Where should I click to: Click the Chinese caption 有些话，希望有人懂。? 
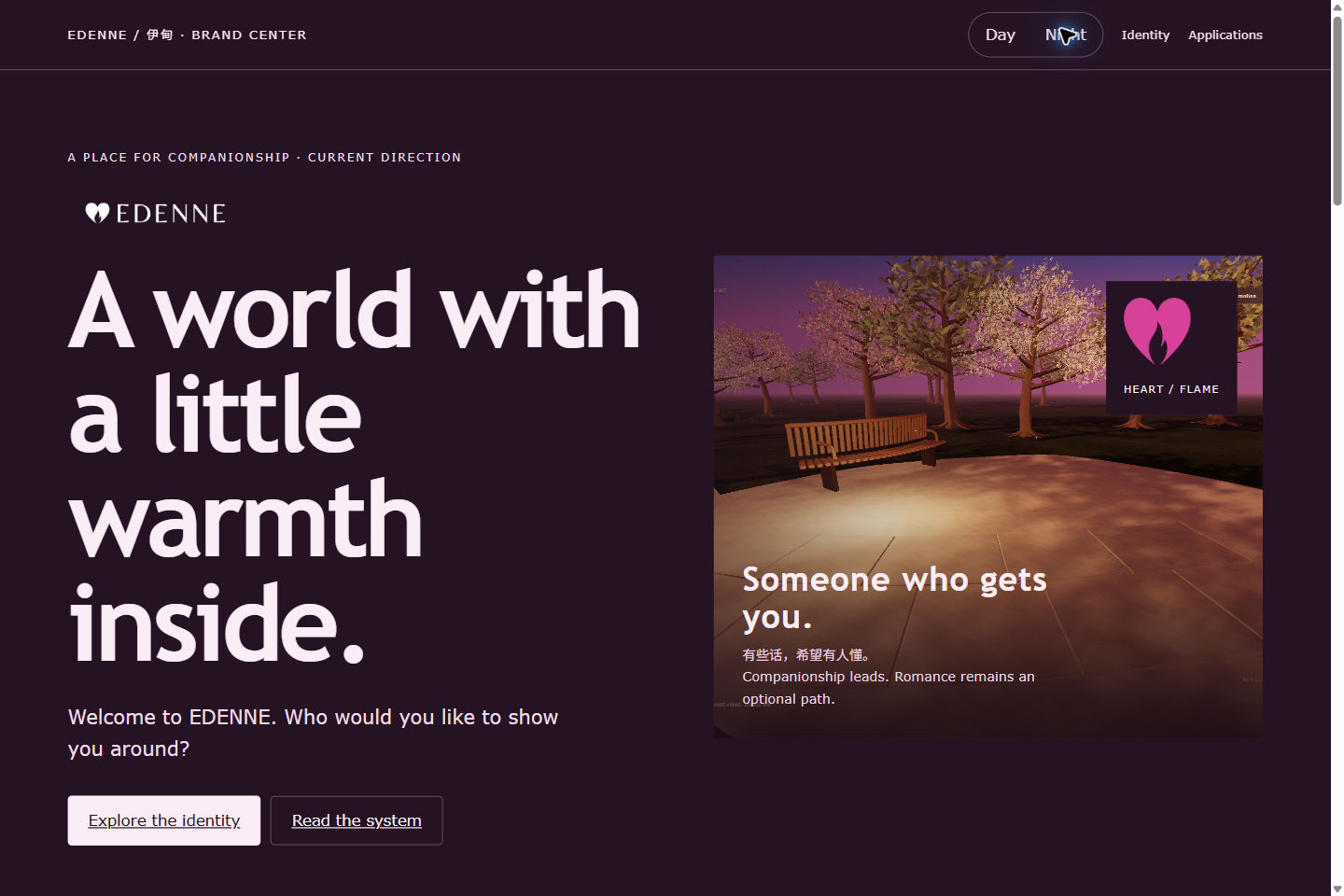(x=808, y=654)
